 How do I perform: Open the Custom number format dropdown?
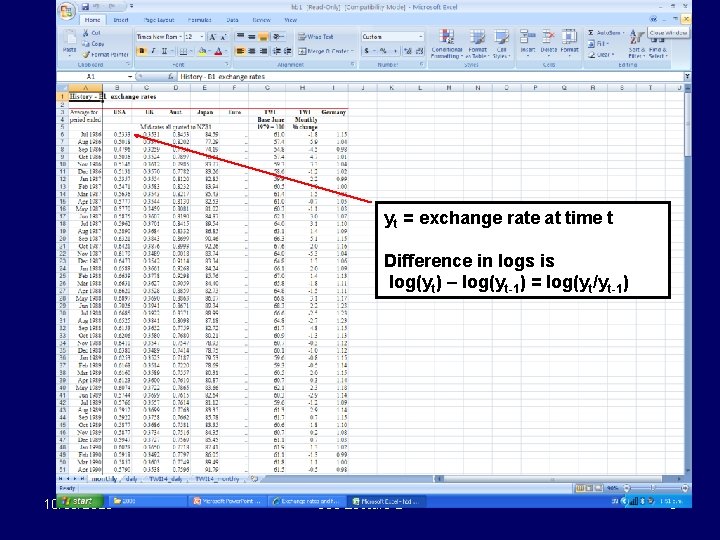(421, 37)
